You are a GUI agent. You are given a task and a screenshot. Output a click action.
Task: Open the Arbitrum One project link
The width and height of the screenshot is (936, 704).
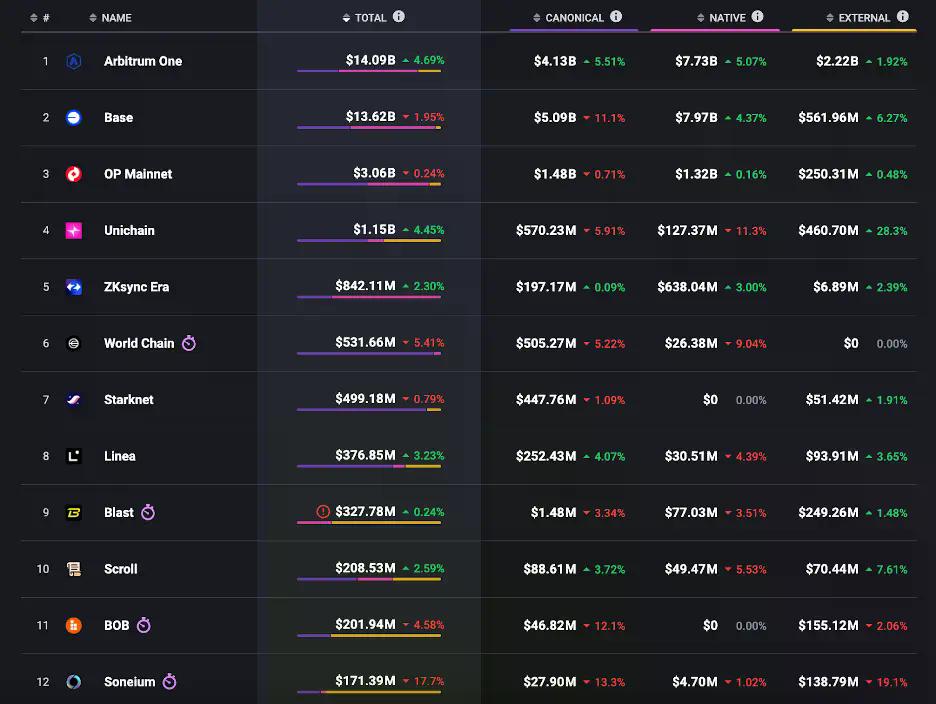click(x=143, y=61)
